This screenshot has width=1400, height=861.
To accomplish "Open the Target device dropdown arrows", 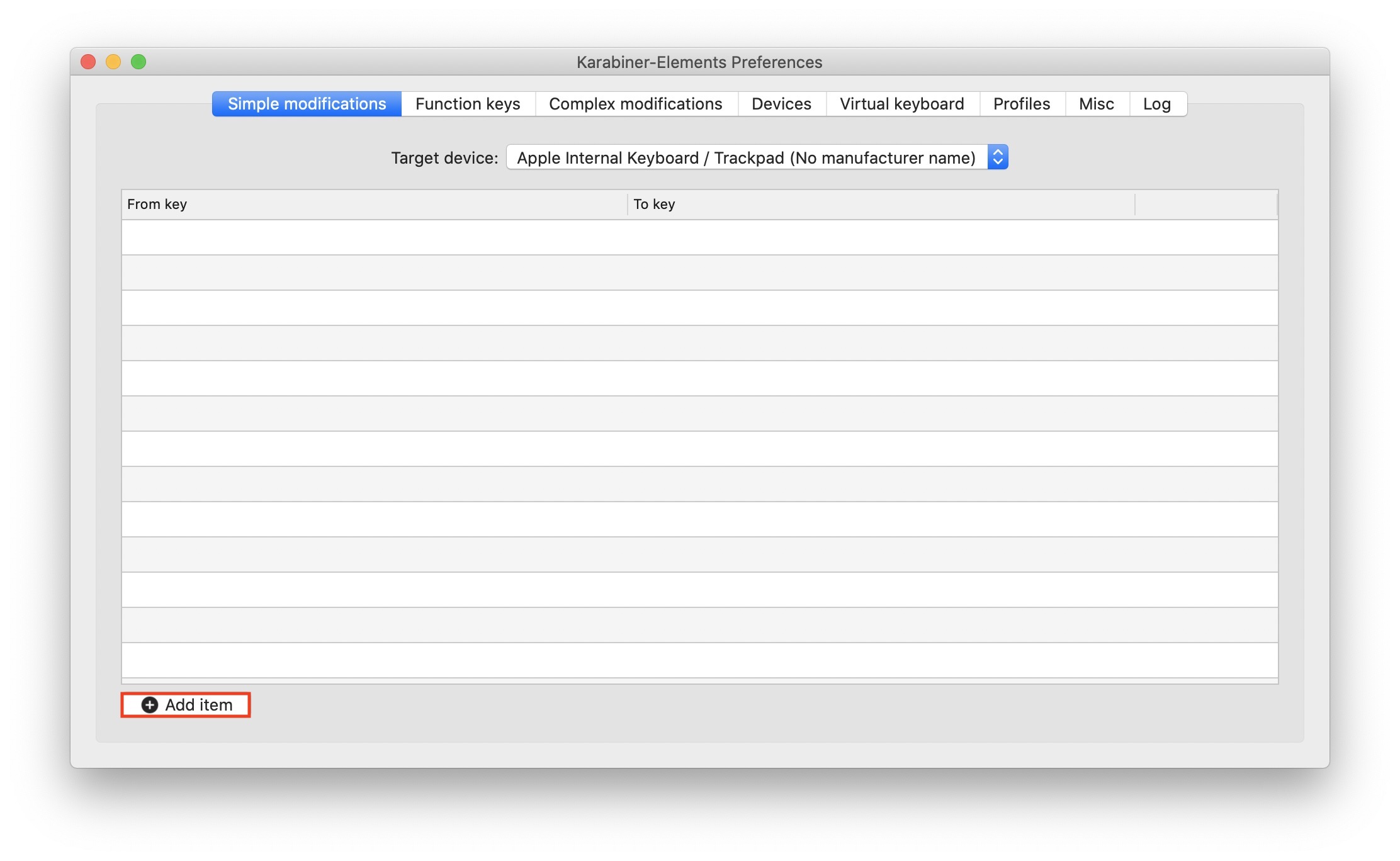I will (x=998, y=157).
